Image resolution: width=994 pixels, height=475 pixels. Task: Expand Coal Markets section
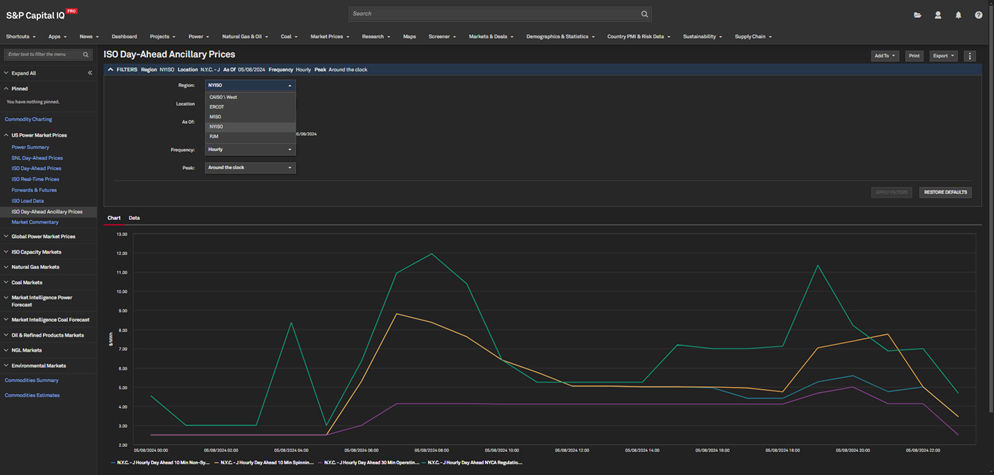coord(6,282)
